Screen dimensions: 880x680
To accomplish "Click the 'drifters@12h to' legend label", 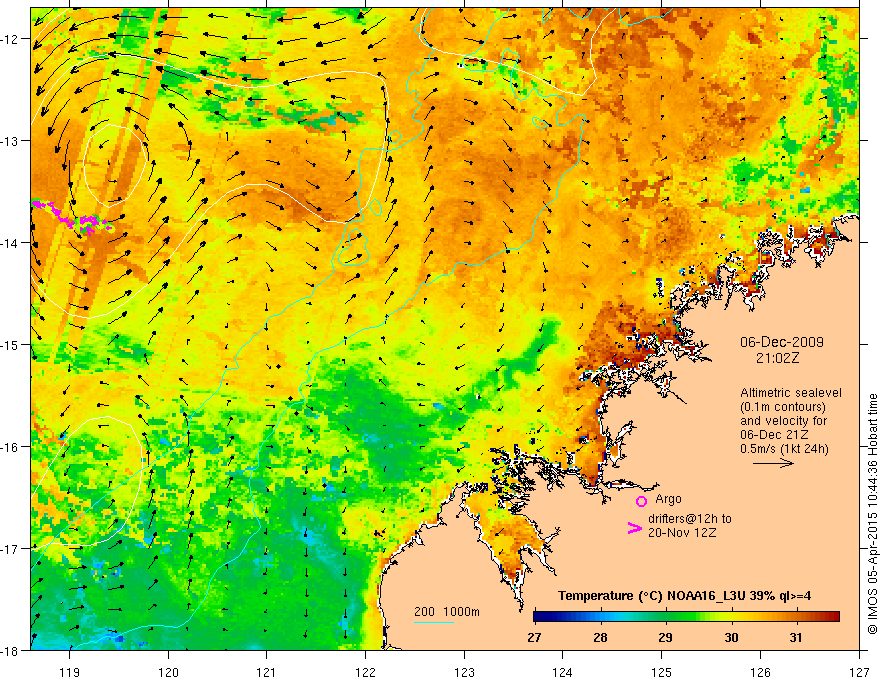I will 690,519.
